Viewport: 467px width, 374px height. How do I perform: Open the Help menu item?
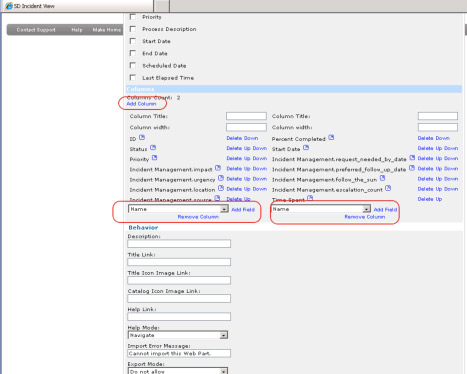(77, 30)
